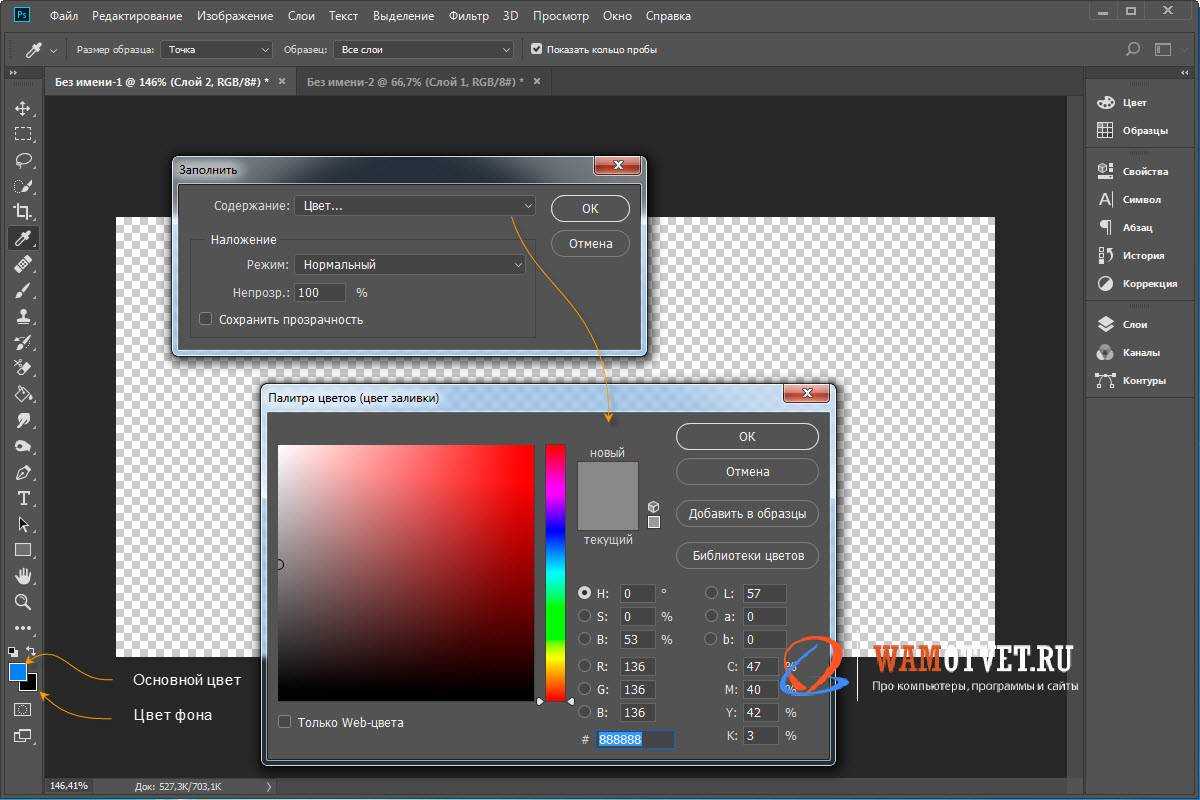Select the Rectangle shape tool
This screenshot has width=1200, height=800.
pyautogui.click(x=22, y=550)
